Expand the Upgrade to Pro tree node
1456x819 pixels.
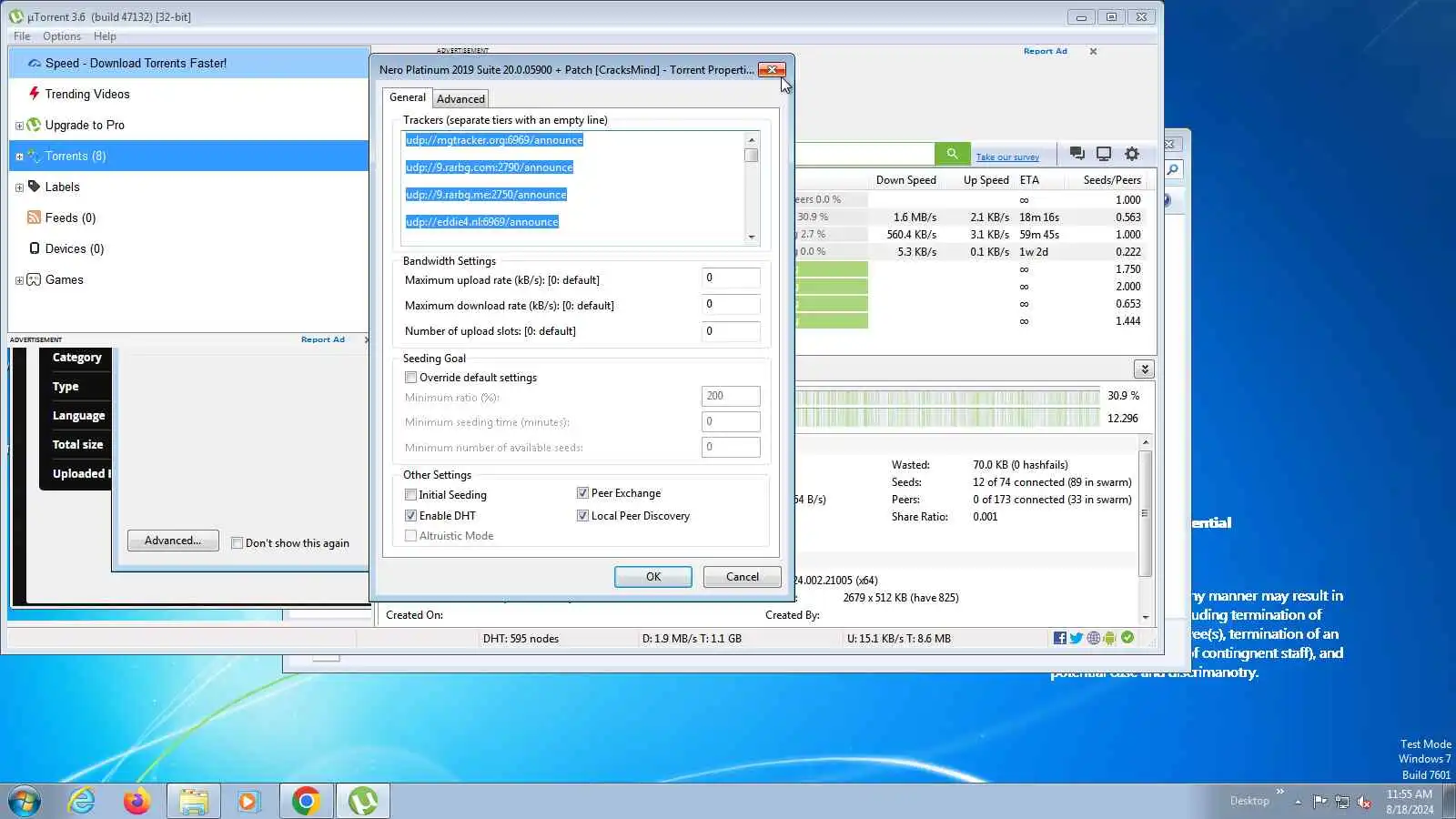tap(19, 126)
